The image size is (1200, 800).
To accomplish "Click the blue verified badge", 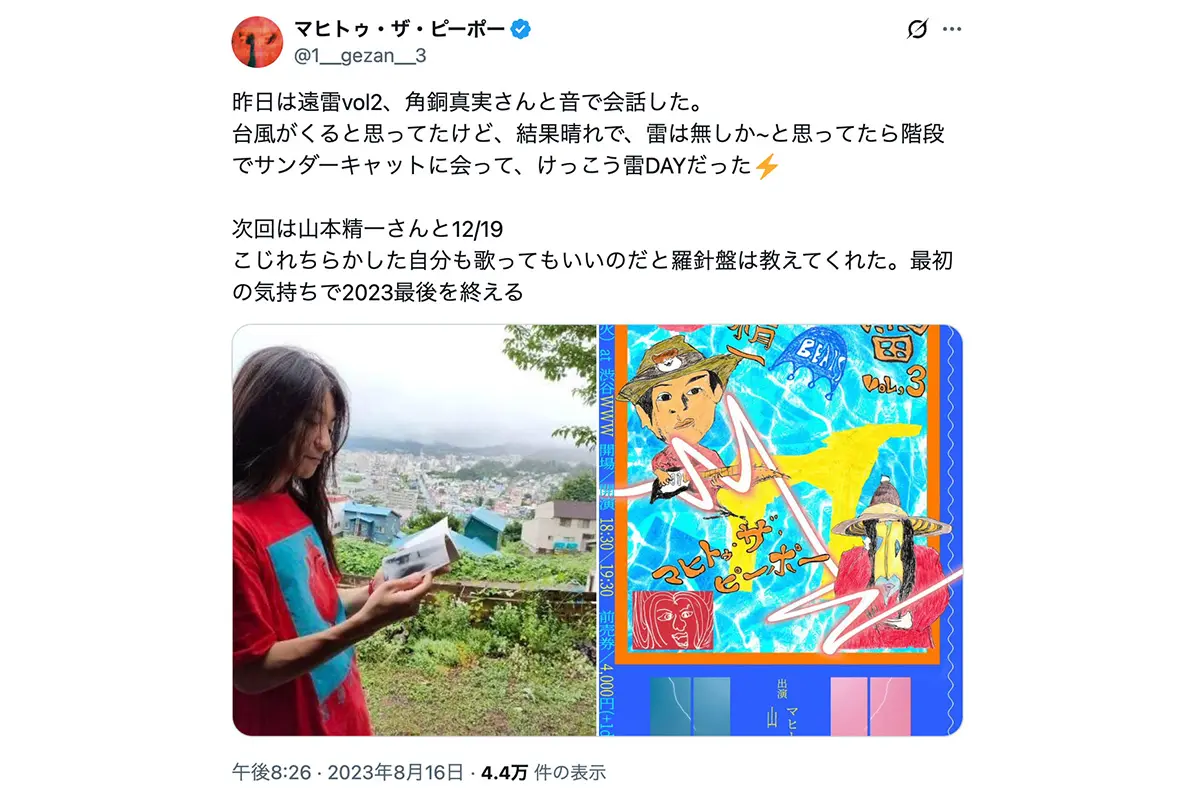I will tap(521, 29).
